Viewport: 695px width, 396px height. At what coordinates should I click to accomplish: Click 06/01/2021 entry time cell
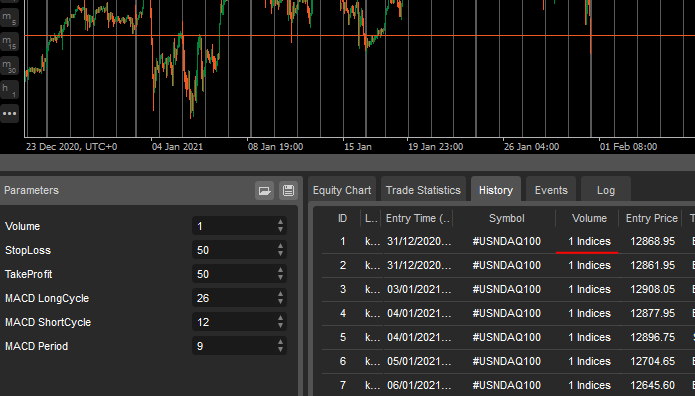click(x=419, y=385)
